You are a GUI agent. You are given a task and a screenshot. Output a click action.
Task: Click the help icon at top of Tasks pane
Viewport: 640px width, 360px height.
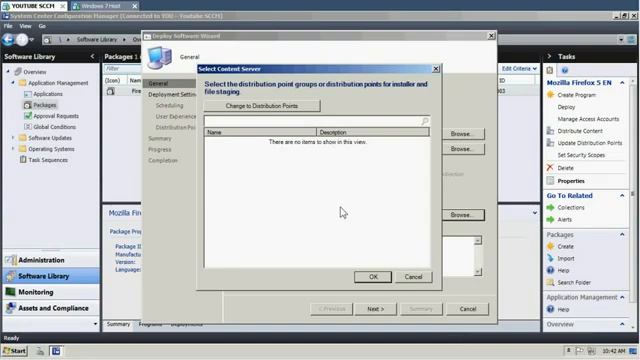(565, 70)
